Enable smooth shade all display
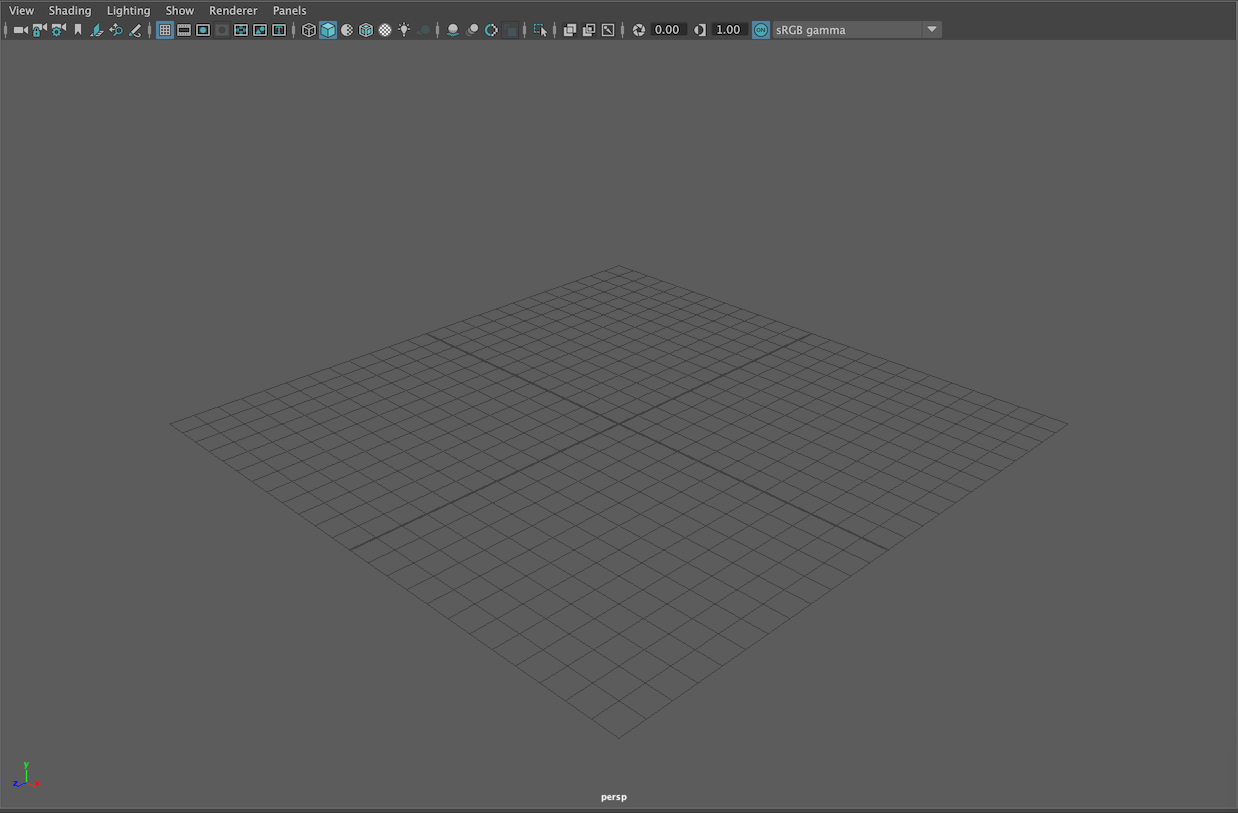 (328, 30)
